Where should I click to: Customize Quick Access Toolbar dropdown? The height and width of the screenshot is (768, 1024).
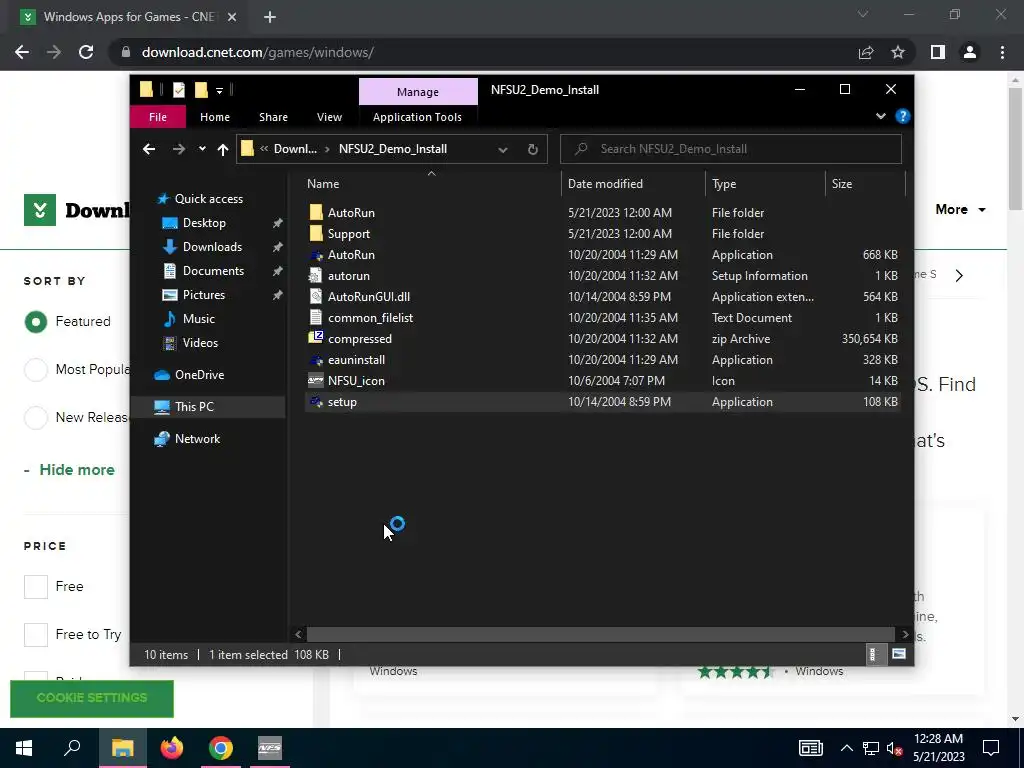[219, 90]
